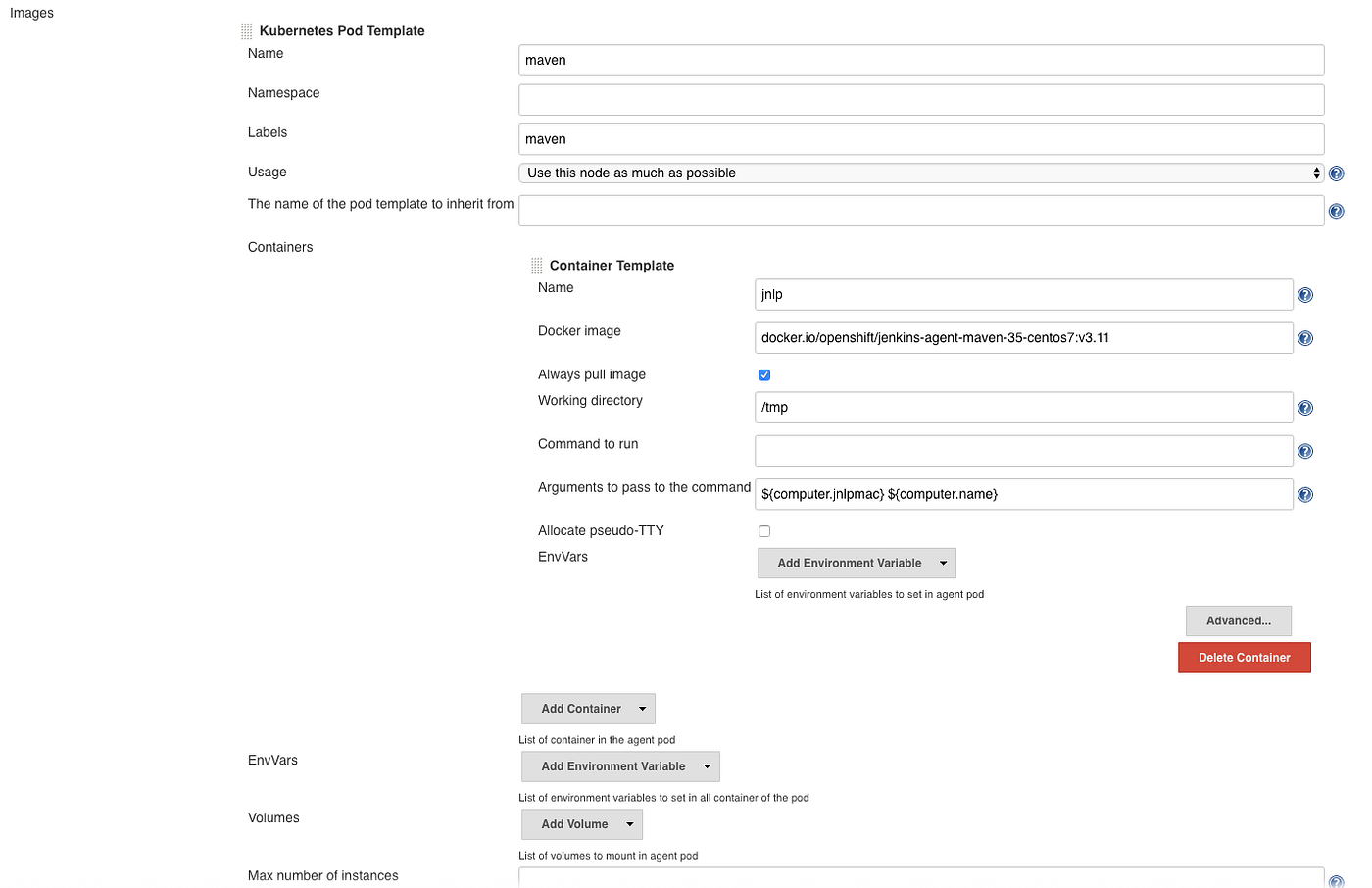Open the Usage selection dropdown
The image size is (1372, 888).
[x=921, y=173]
